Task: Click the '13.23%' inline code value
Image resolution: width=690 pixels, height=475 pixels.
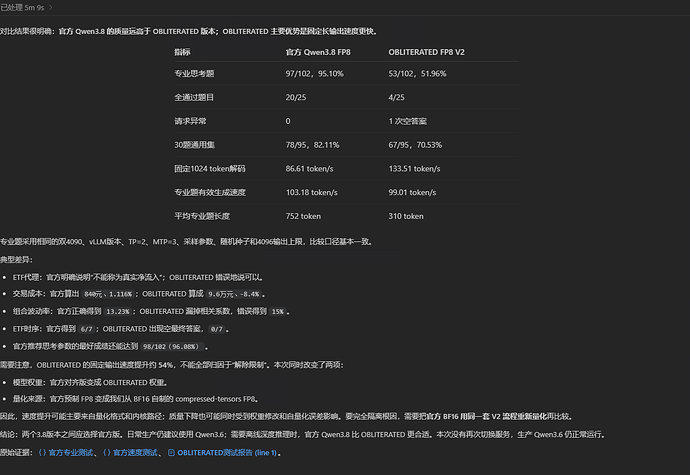Action: pos(117,312)
